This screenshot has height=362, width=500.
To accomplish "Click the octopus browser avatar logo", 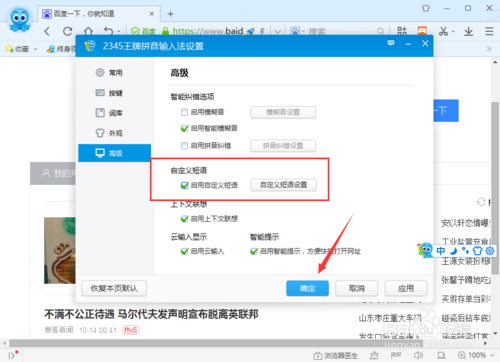I will coord(20,19).
